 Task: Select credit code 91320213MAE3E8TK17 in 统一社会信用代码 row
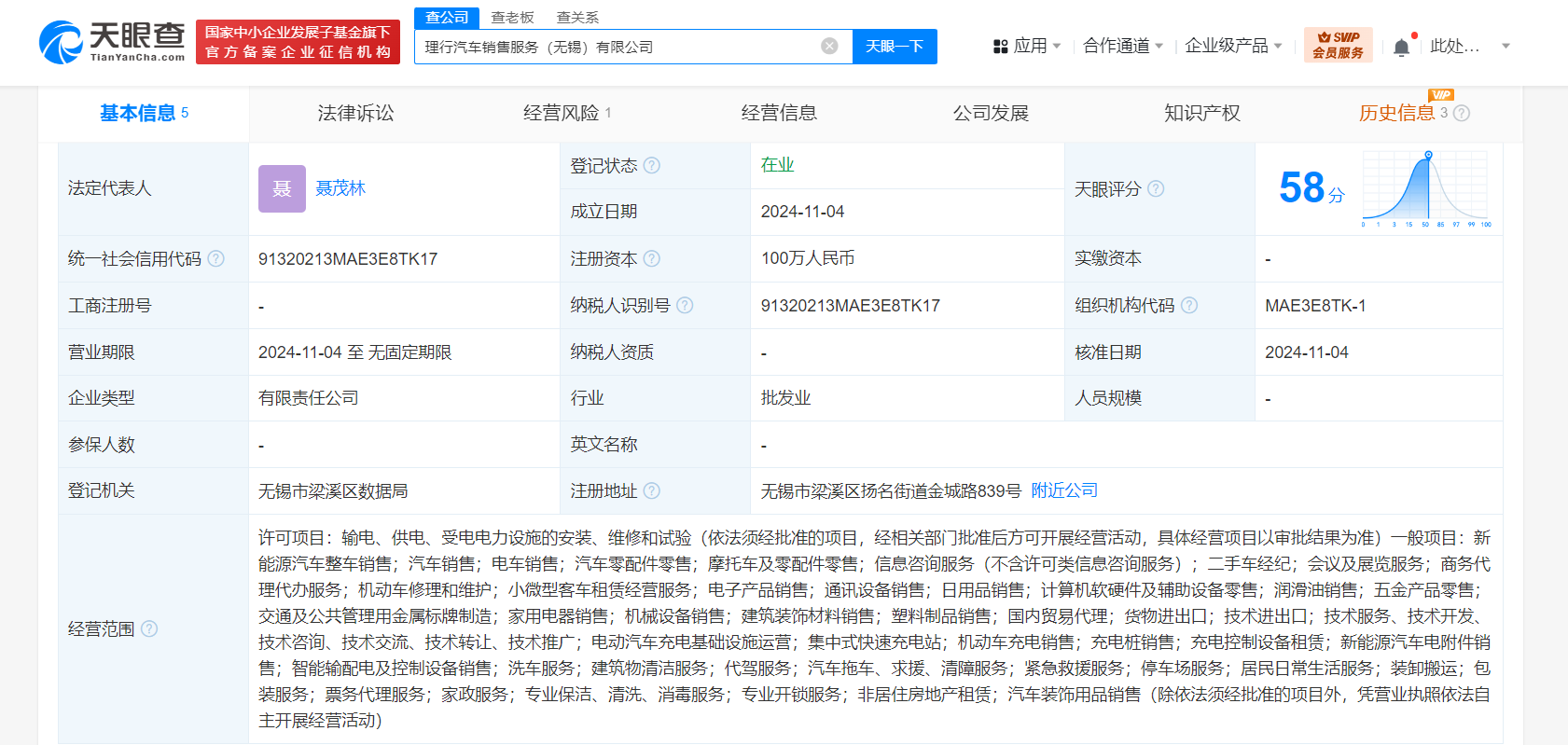tap(348, 259)
